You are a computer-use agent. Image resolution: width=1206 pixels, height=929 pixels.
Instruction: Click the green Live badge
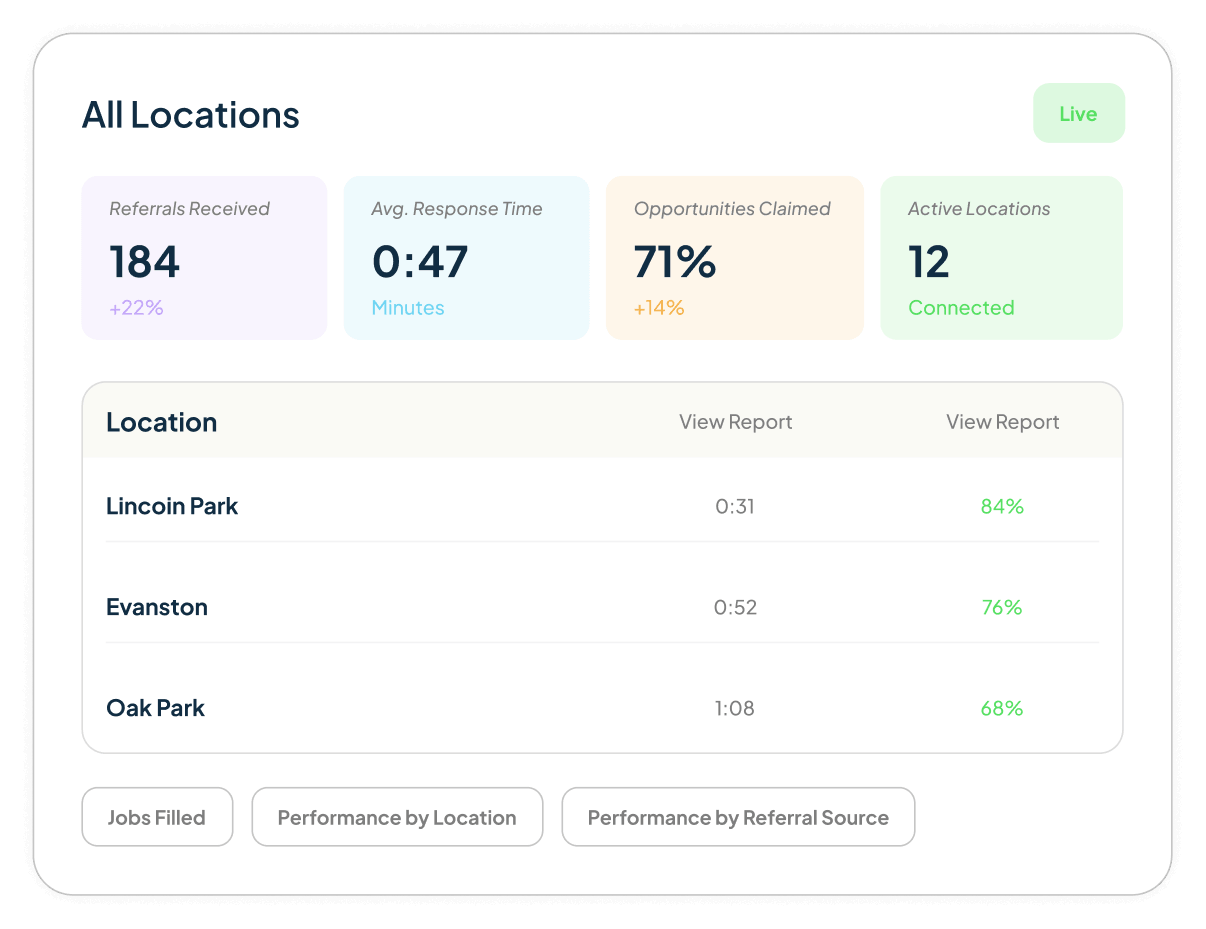pyautogui.click(x=1078, y=114)
